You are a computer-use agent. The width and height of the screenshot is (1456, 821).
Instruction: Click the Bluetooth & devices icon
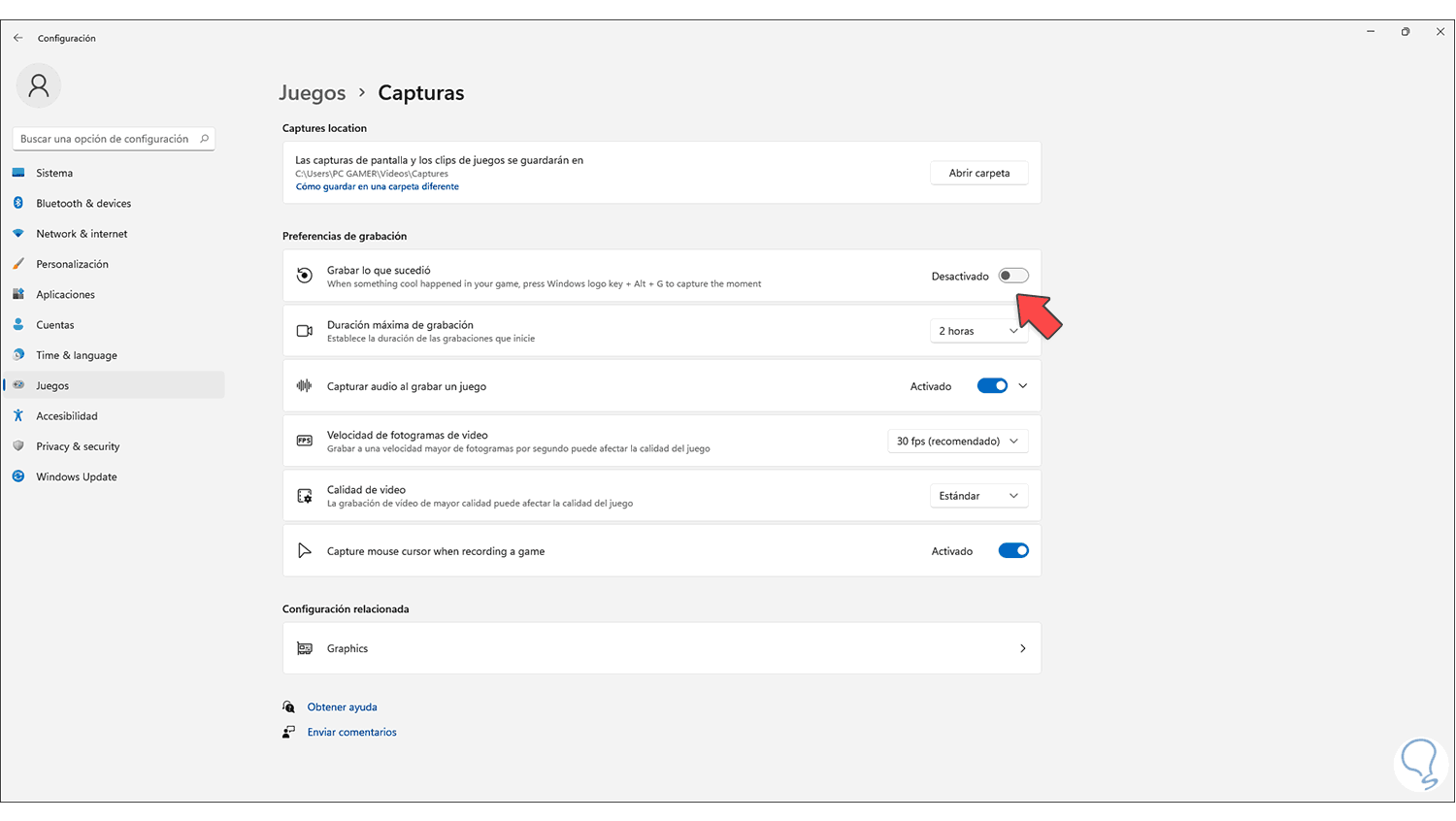[x=18, y=203]
